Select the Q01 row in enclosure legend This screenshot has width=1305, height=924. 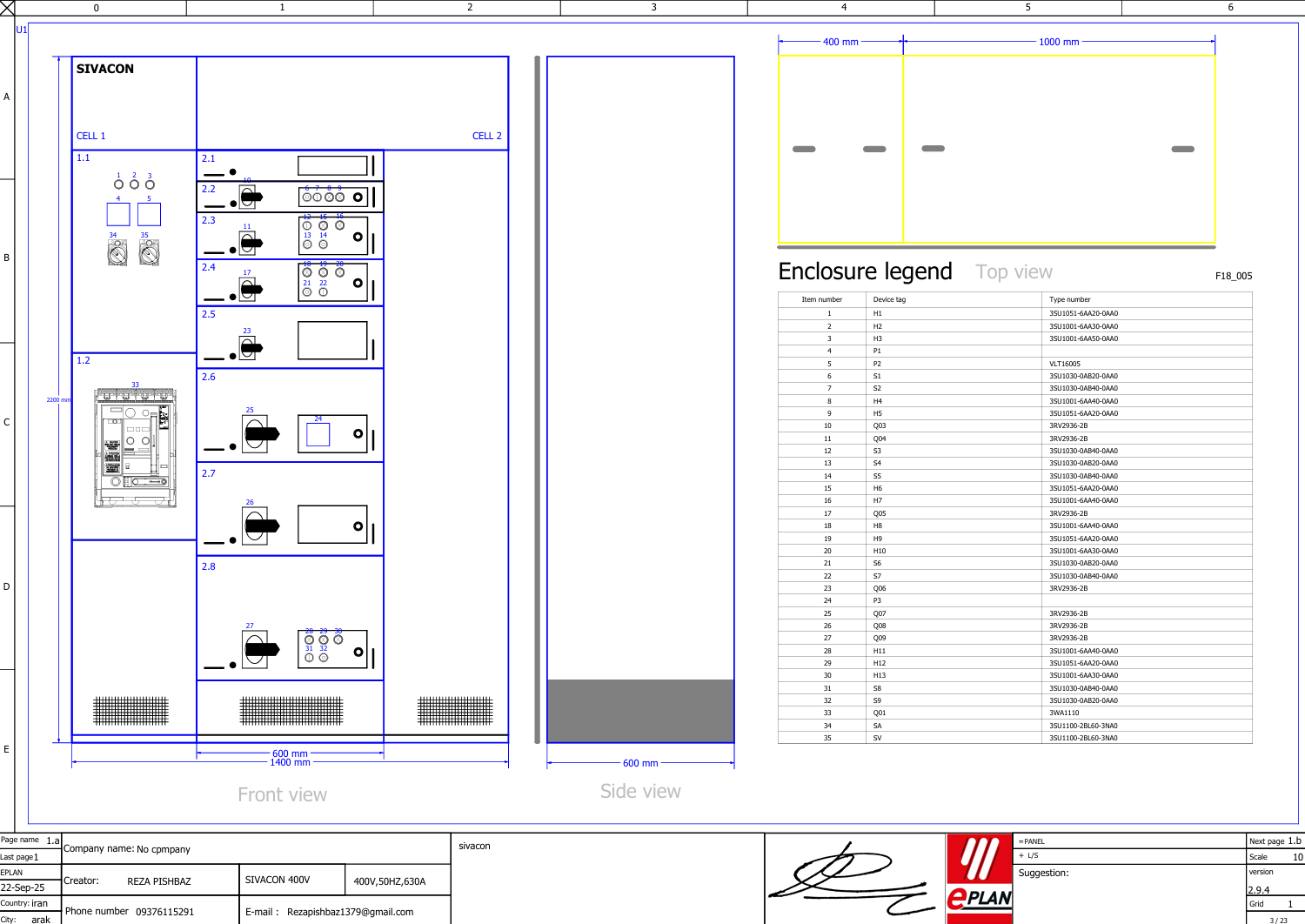(1014, 713)
